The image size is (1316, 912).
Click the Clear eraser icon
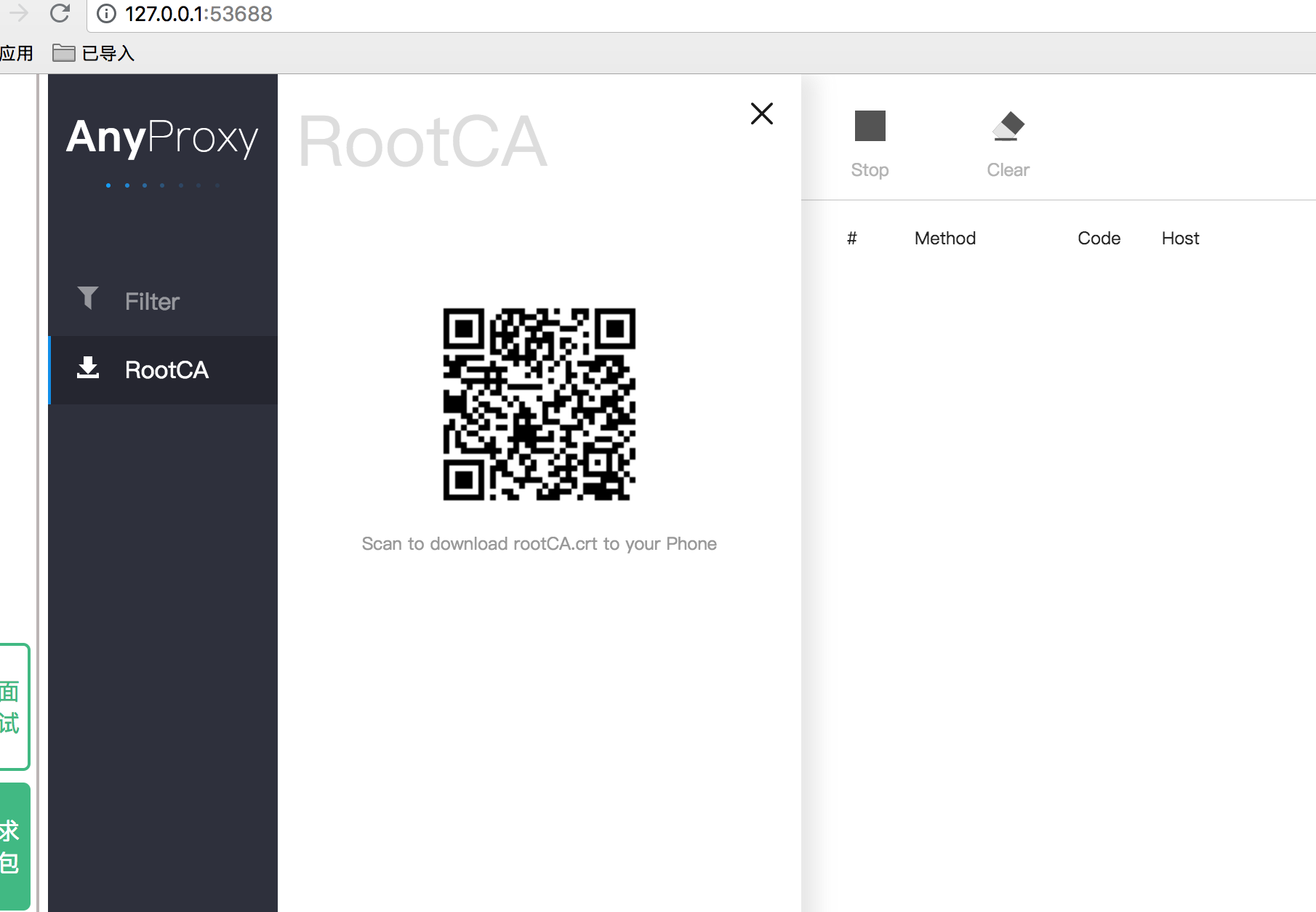click(x=1008, y=125)
